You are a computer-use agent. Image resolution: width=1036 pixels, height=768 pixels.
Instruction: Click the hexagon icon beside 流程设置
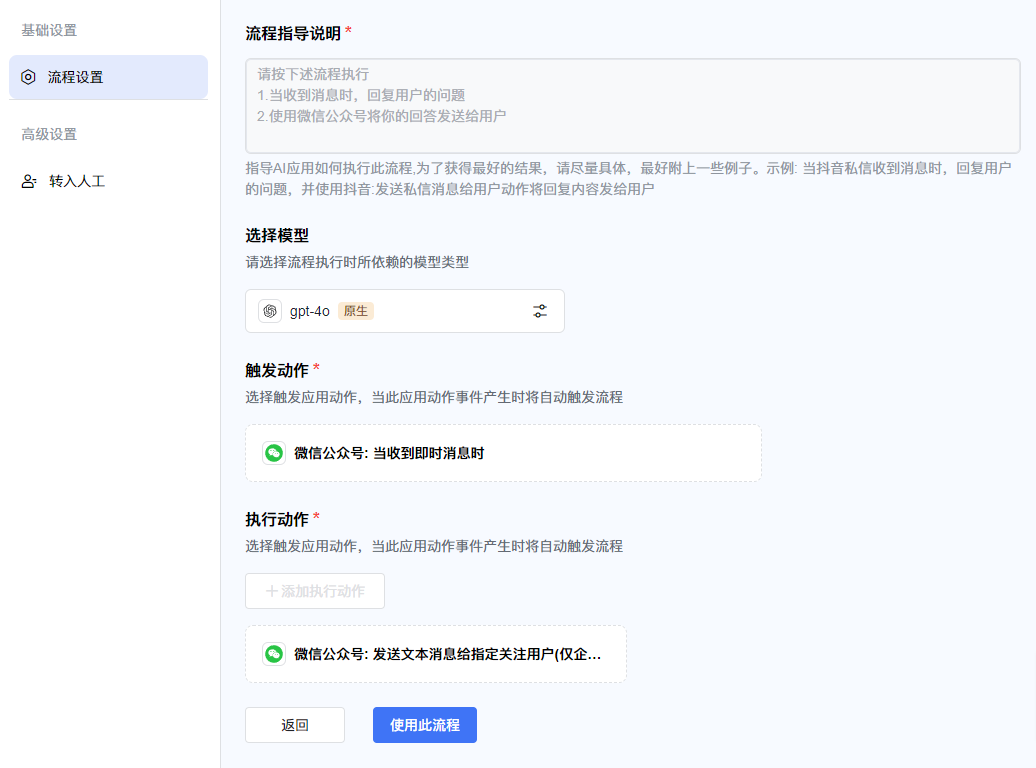28,77
